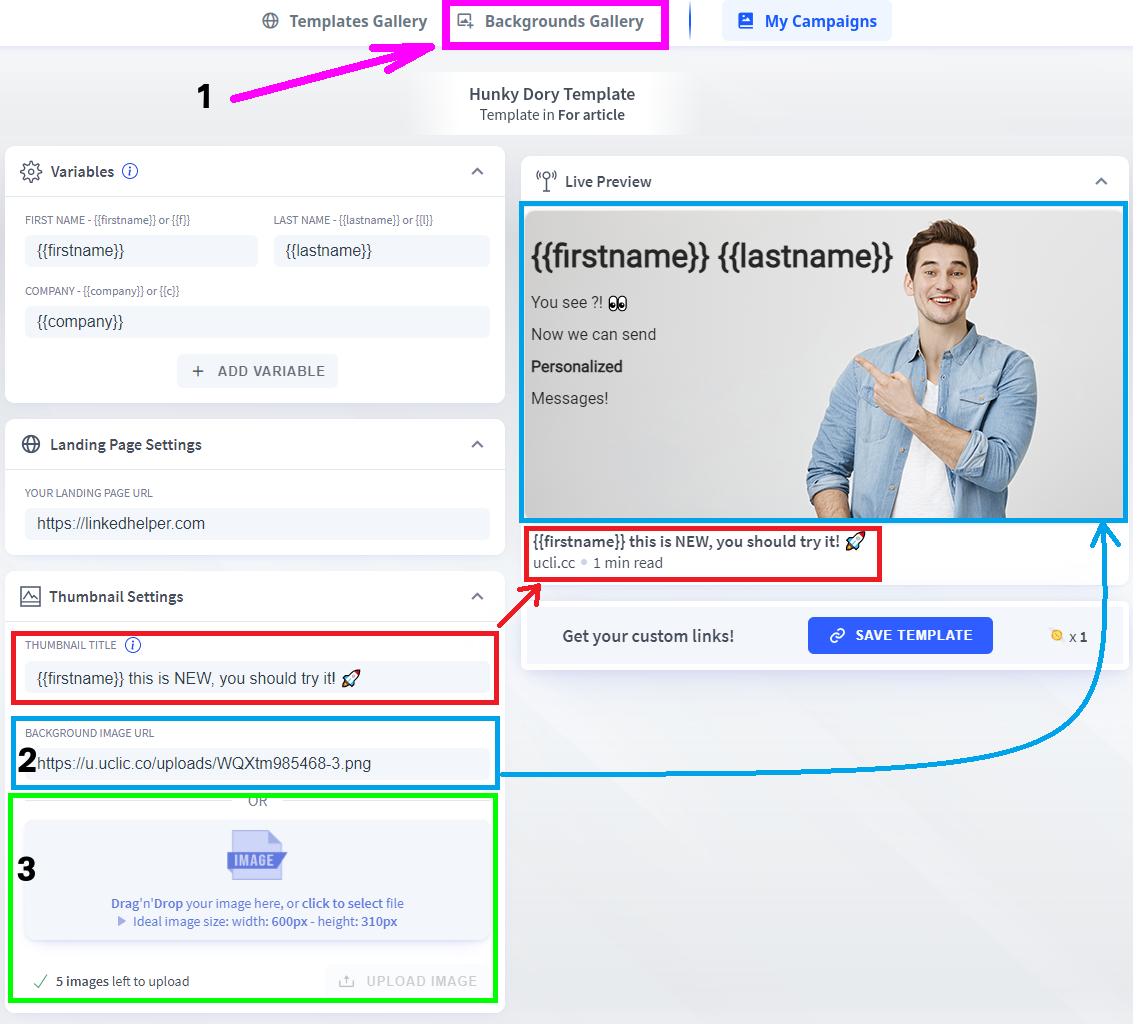Click the Add Variable button
The width and height of the screenshot is (1133, 1024).
(x=257, y=371)
